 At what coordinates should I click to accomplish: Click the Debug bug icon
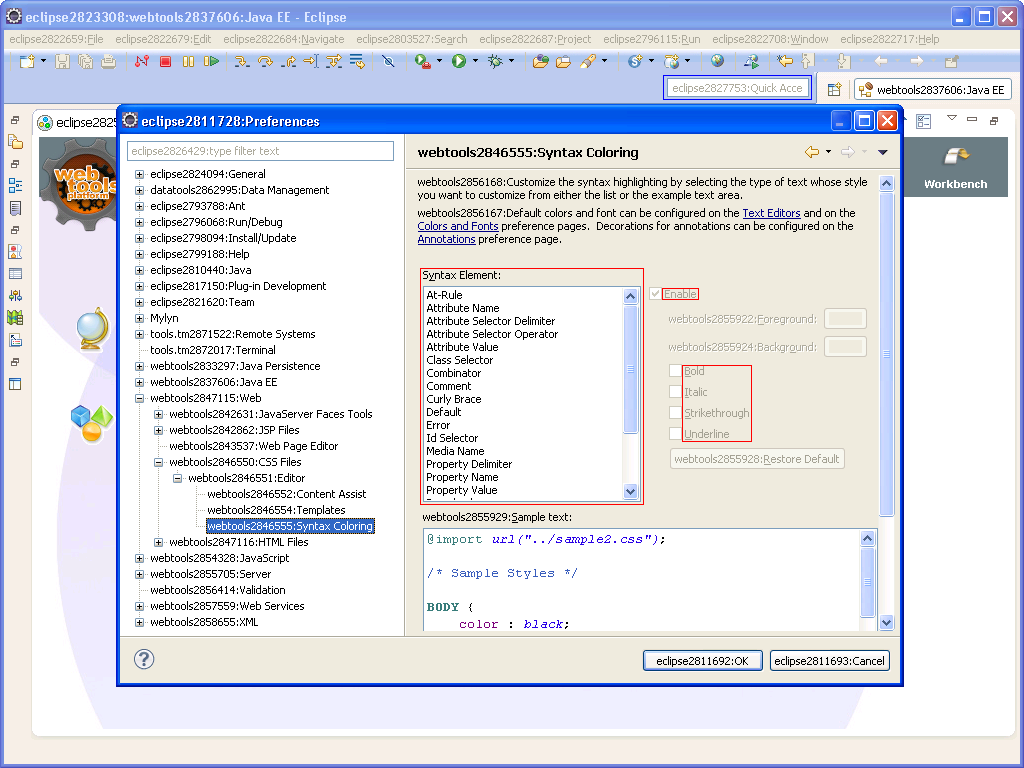coord(496,61)
